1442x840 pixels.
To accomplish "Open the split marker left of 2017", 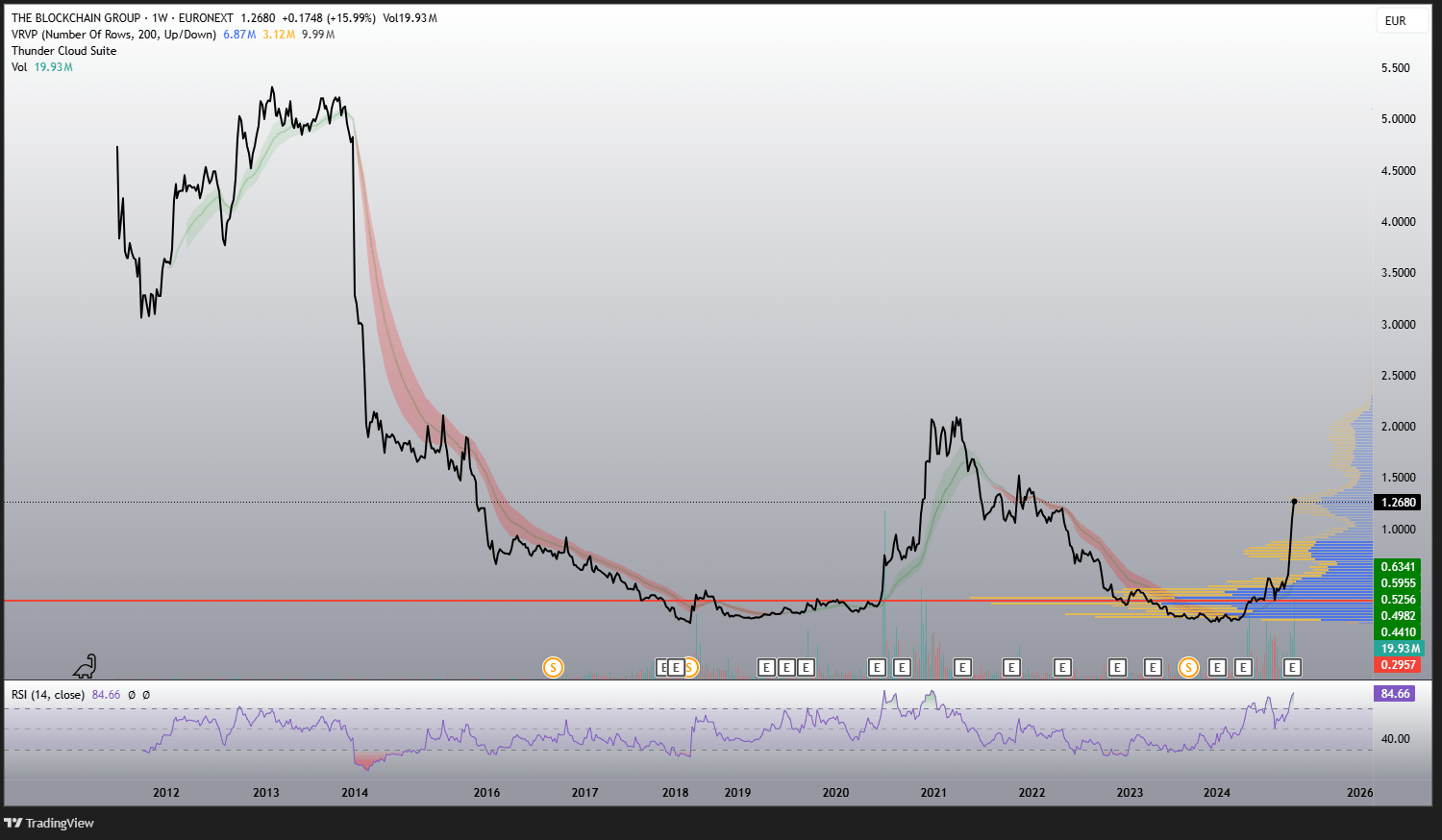I will point(553,667).
